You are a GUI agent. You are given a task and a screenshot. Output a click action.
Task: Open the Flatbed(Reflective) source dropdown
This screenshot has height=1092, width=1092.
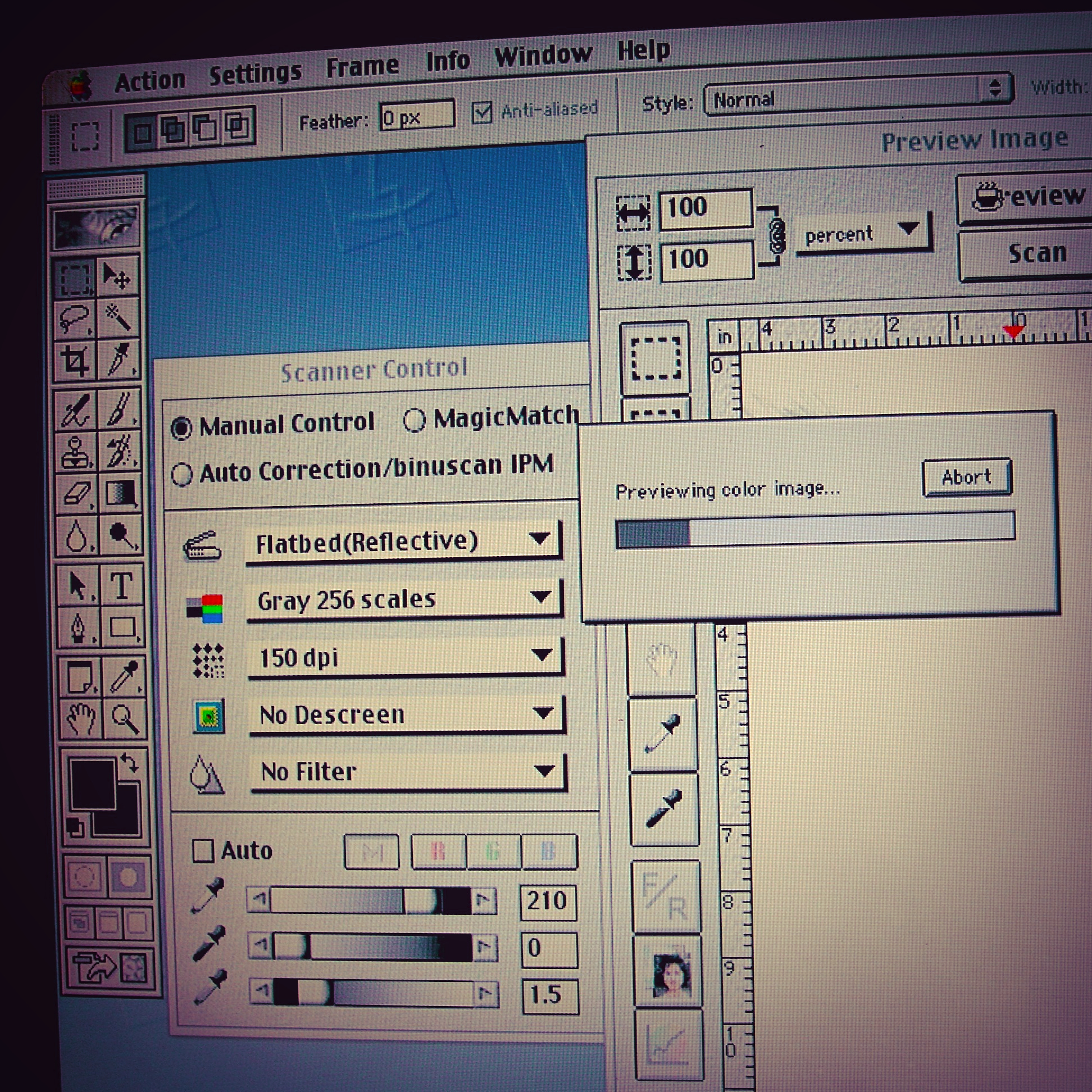[404, 542]
